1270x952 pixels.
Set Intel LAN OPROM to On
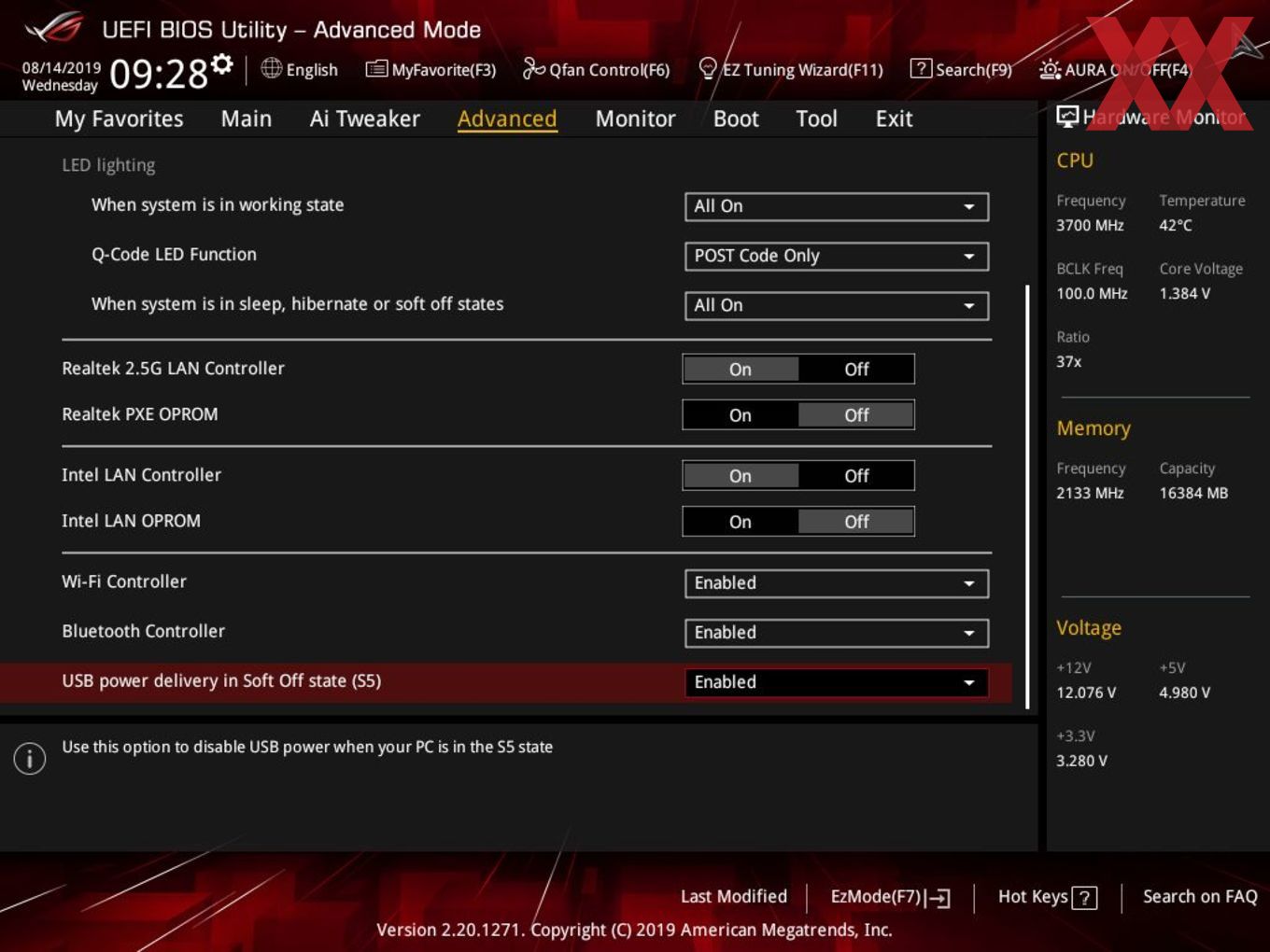tap(741, 522)
